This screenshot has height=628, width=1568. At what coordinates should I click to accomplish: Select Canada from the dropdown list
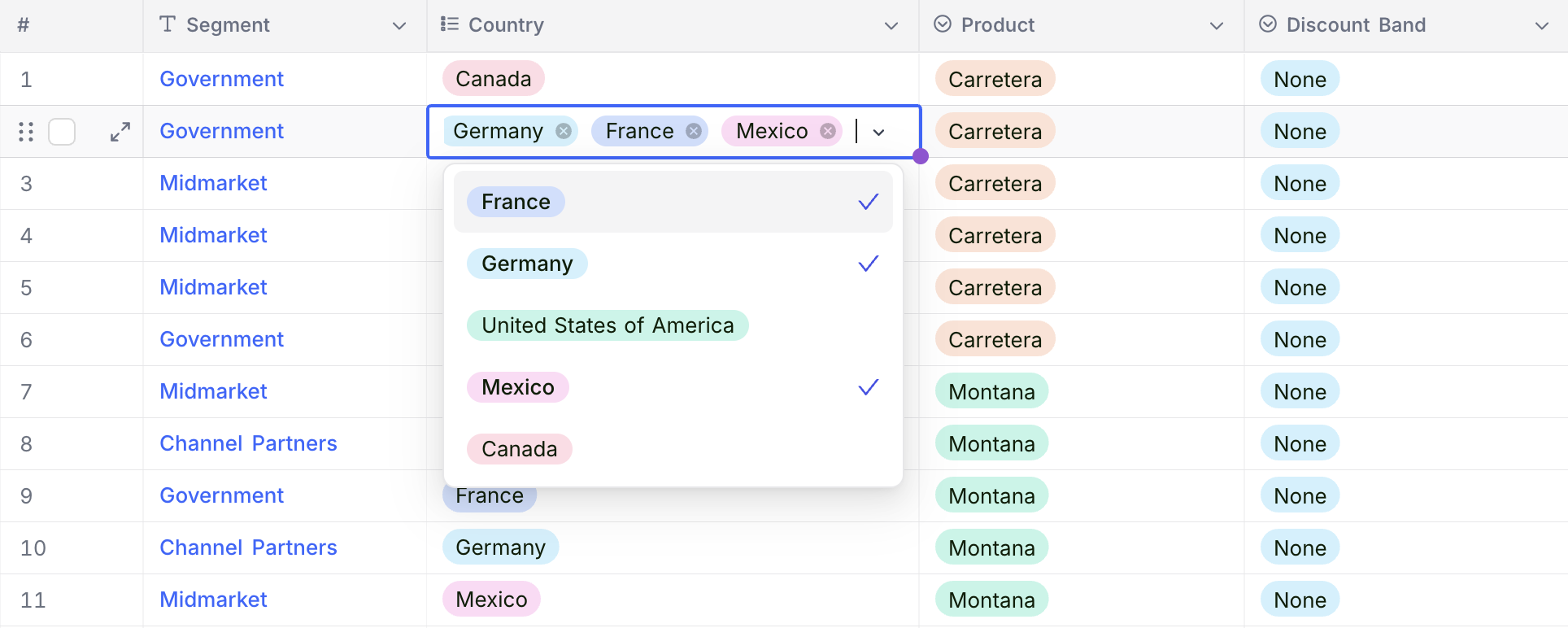[519, 449]
